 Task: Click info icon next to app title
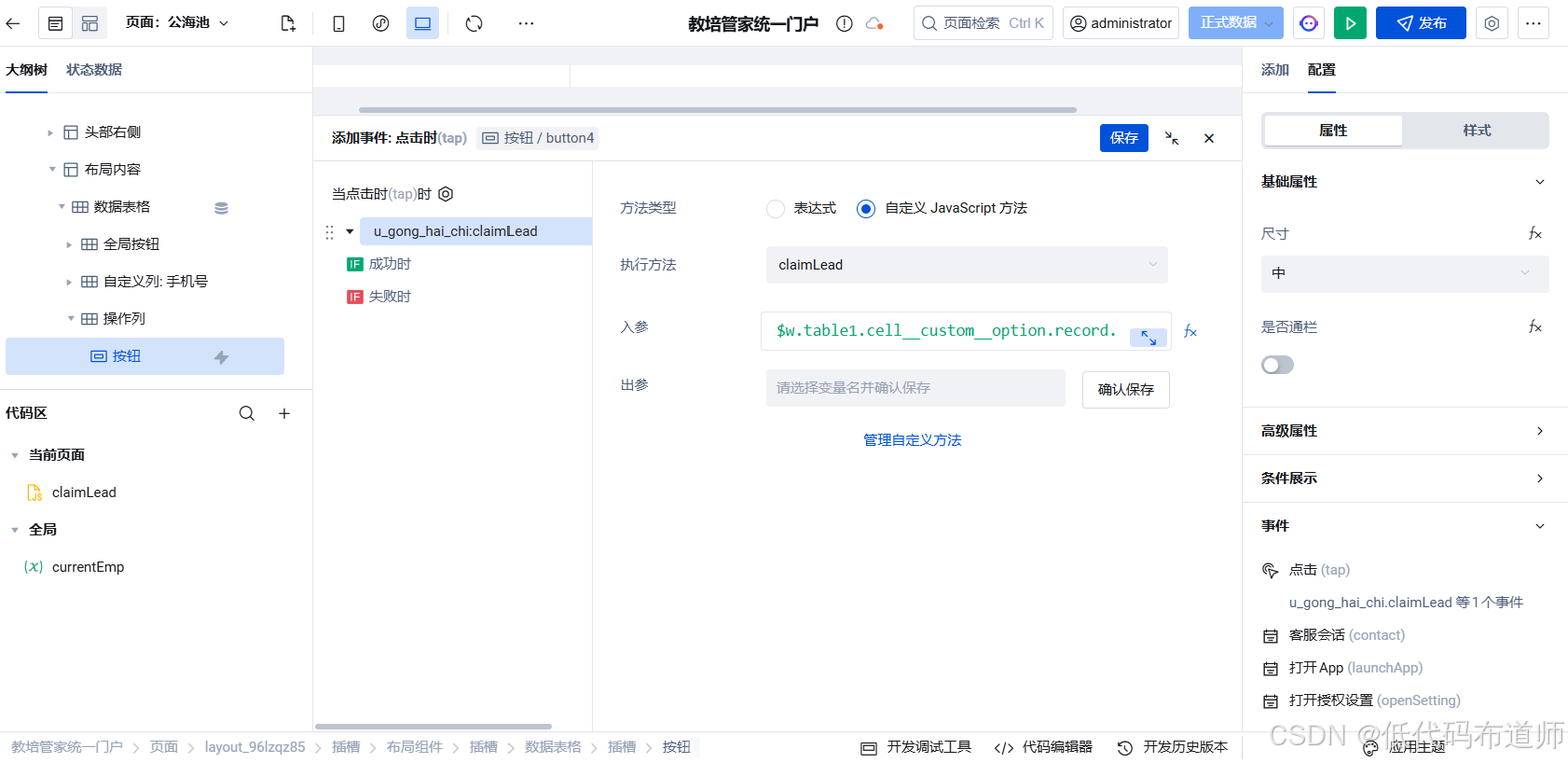point(845,23)
